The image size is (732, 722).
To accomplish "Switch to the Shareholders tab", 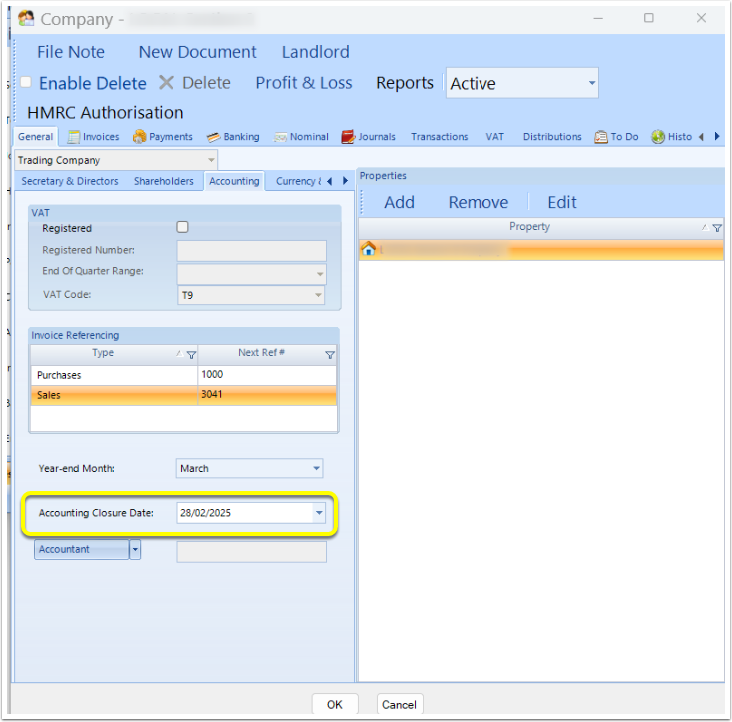I will pyautogui.click(x=164, y=181).
